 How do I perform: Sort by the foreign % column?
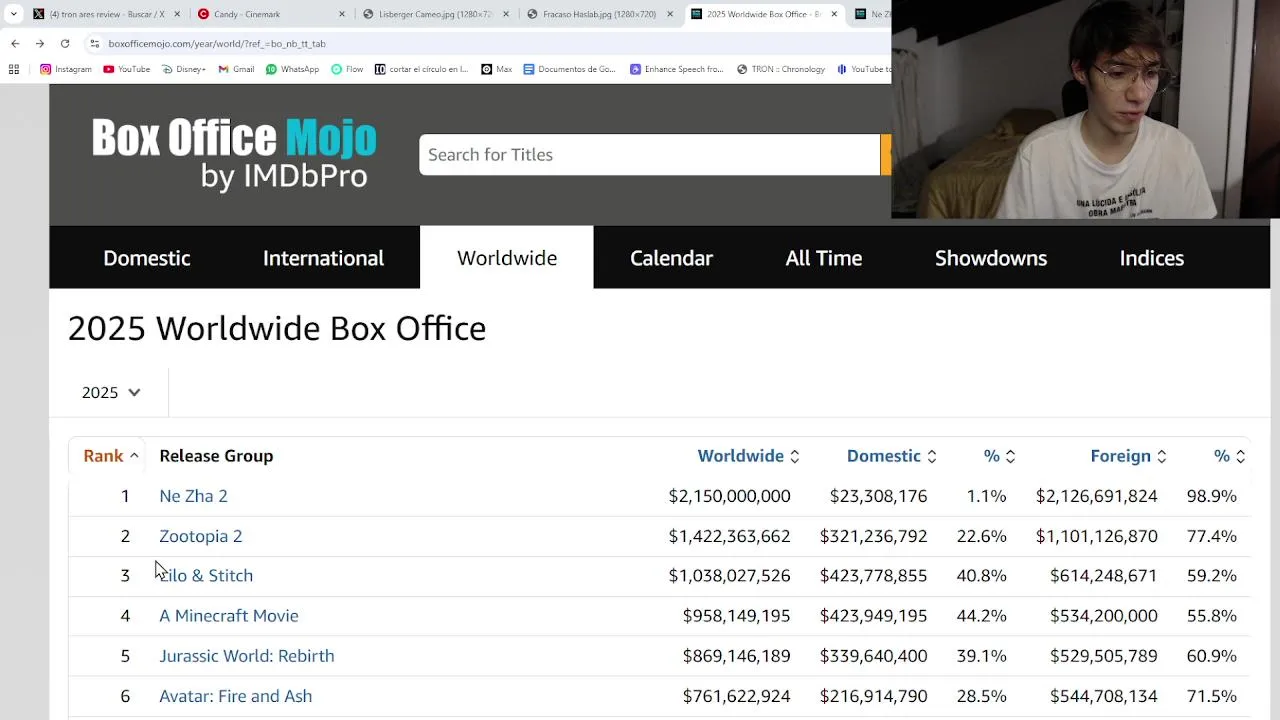[1230, 456]
